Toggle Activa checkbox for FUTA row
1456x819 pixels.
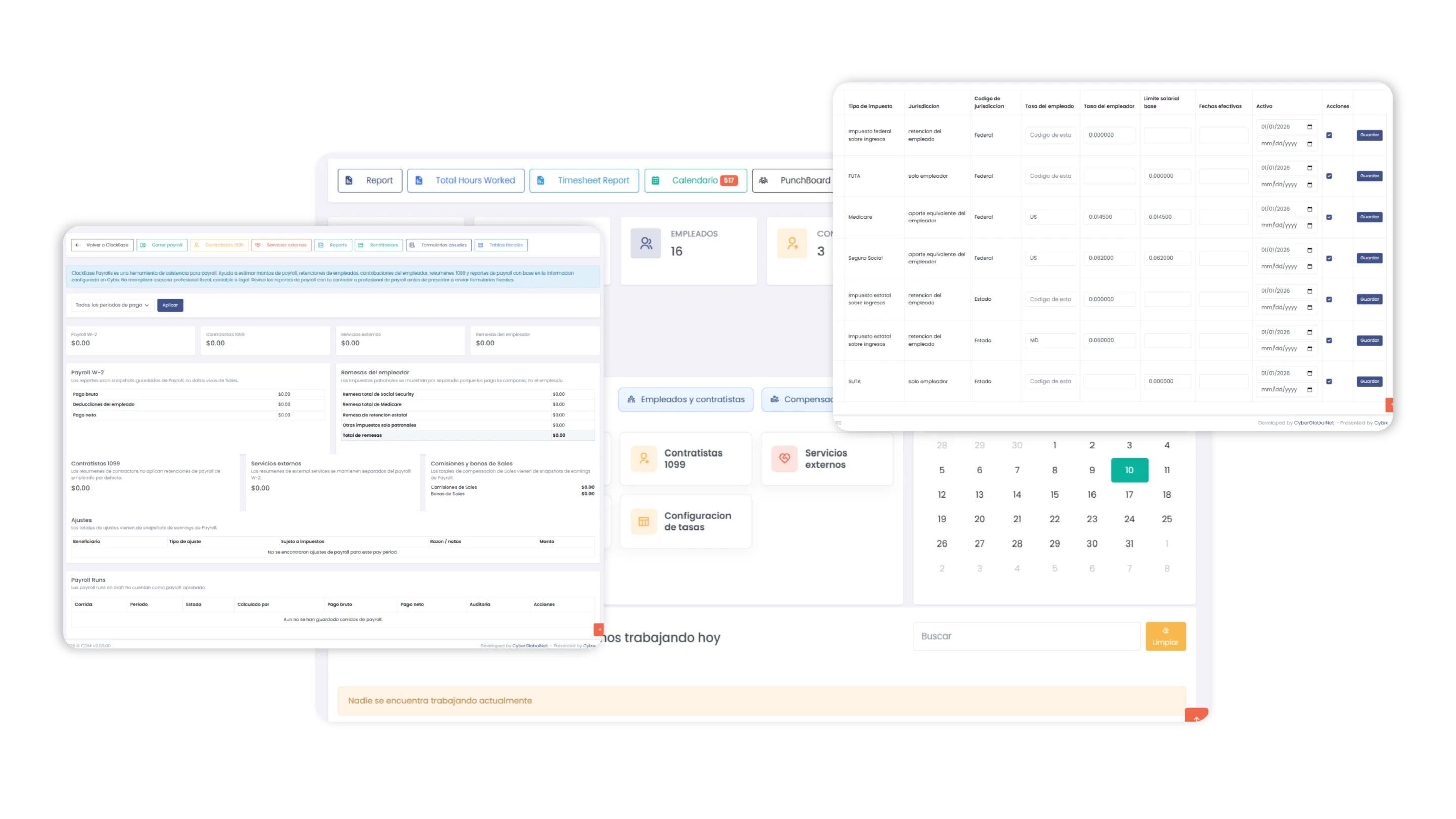(x=1329, y=176)
